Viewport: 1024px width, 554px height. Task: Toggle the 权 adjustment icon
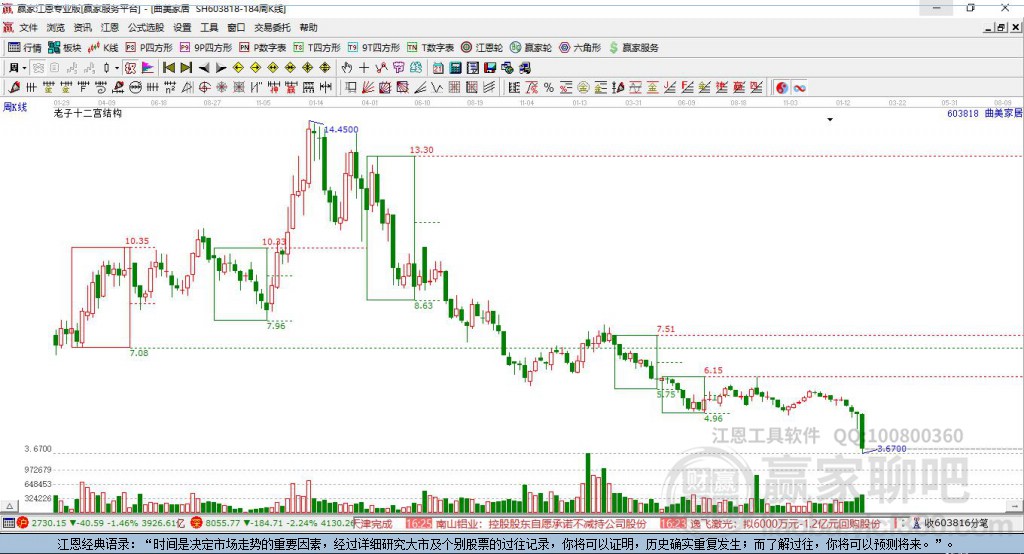click(130, 68)
